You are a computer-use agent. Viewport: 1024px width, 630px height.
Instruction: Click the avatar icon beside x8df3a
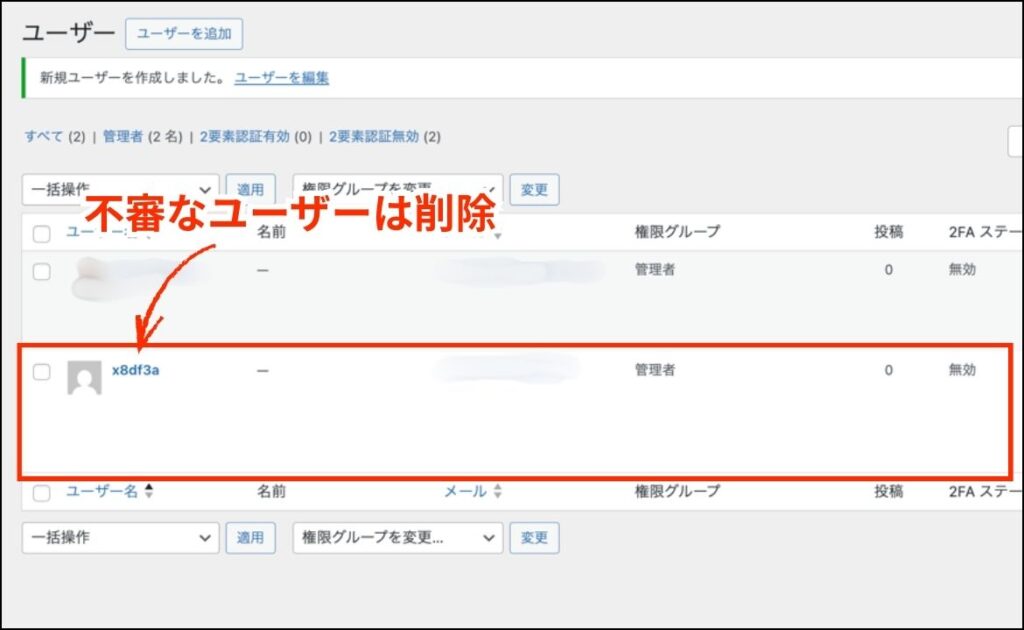point(84,378)
